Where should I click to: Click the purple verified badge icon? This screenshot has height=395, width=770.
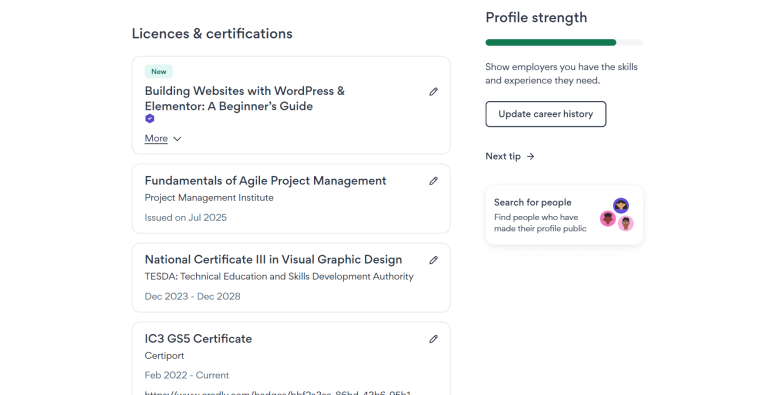click(150, 118)
